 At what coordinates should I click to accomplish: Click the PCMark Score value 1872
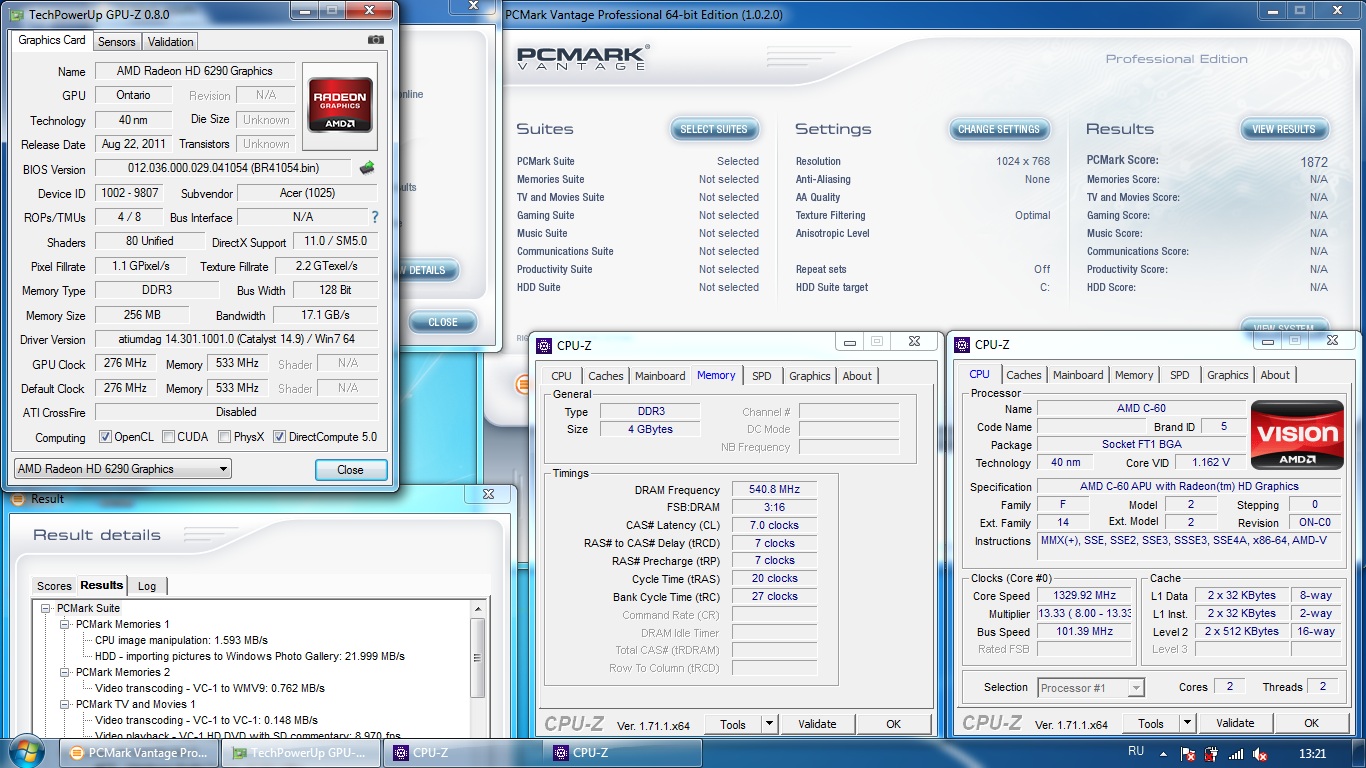click(x=1314, y=162)
